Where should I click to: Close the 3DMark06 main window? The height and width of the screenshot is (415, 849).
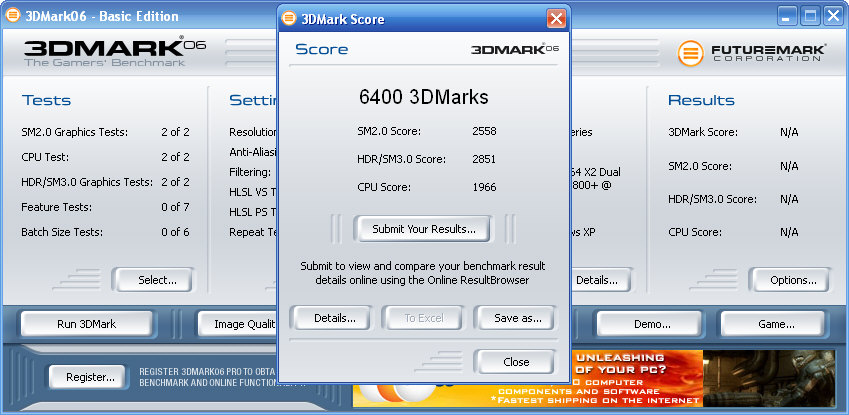833,16
